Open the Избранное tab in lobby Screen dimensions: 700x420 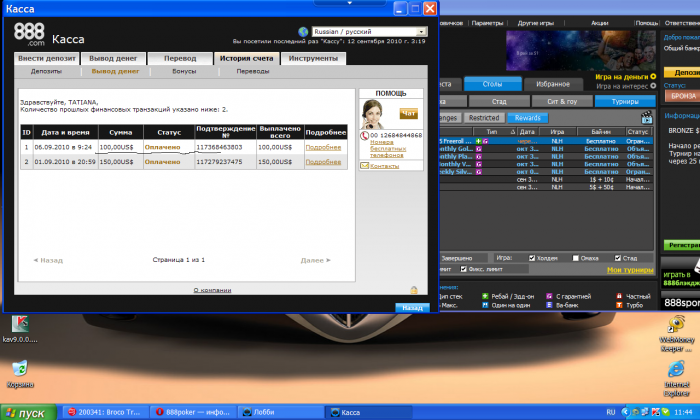coord(553,84)
